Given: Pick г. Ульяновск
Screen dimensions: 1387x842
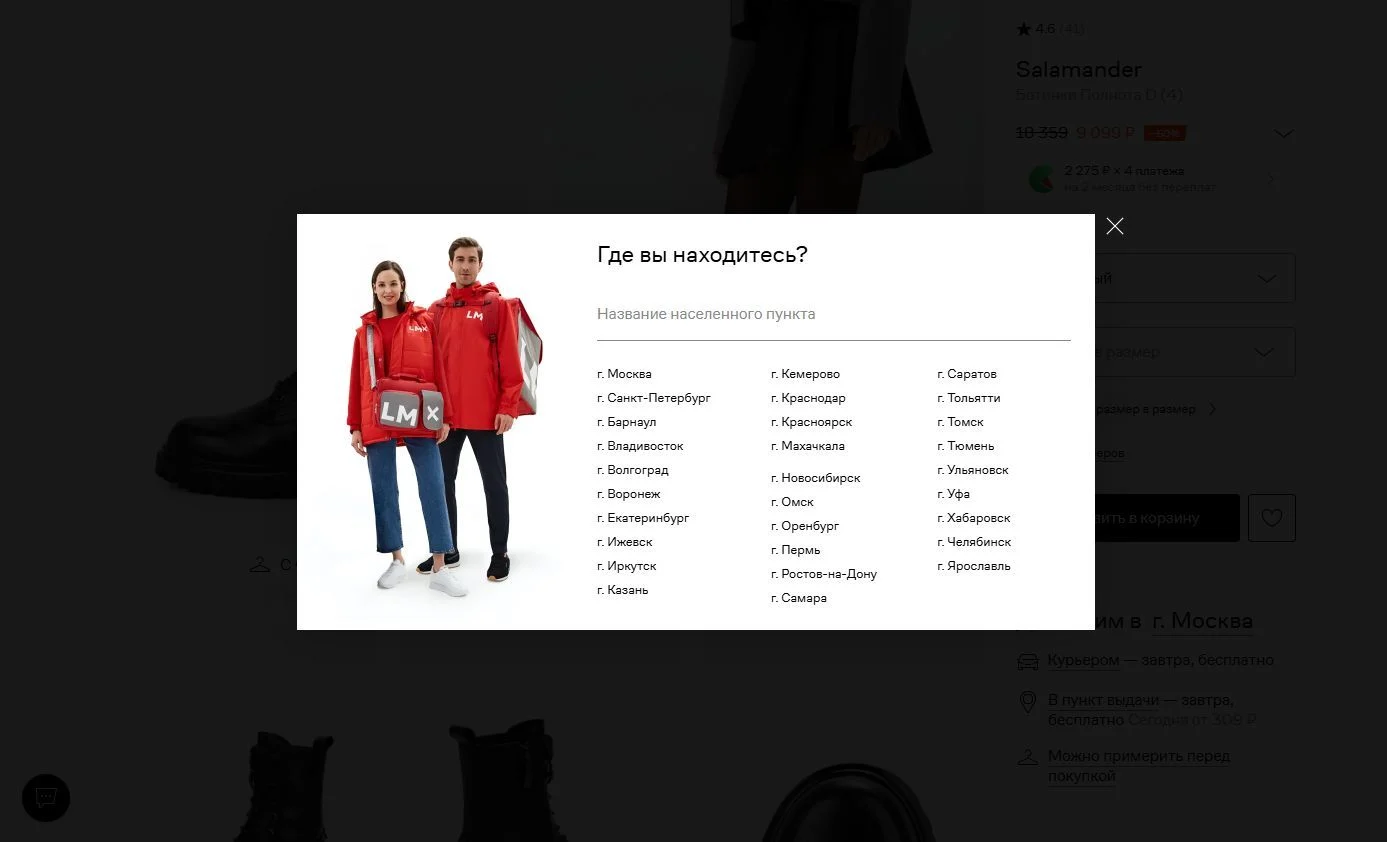Looking at the screenshot, I should point(973,470).
